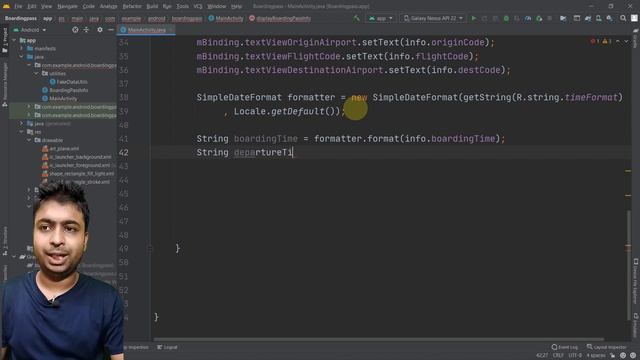Click the expand/collapse all icon in Project panel

(x=86, y=30)
